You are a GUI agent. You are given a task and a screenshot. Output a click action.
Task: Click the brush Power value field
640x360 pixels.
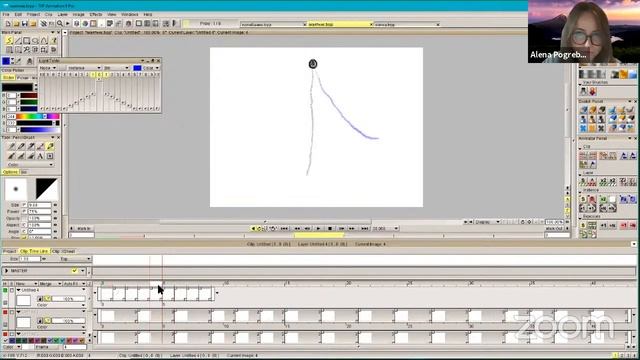[40, 211]
